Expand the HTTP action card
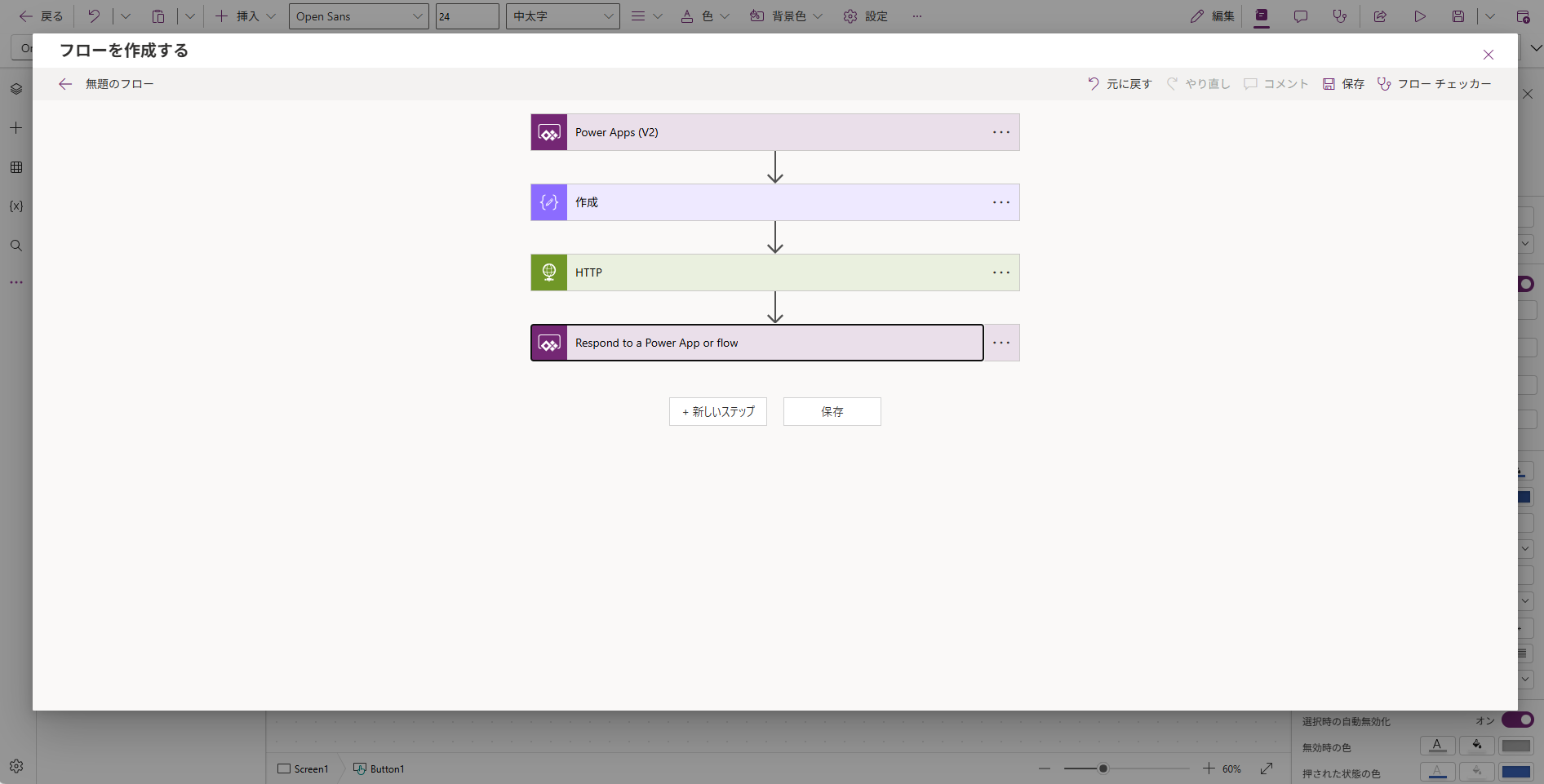The height and width of the screenshot is (784, 1544). 775,272
